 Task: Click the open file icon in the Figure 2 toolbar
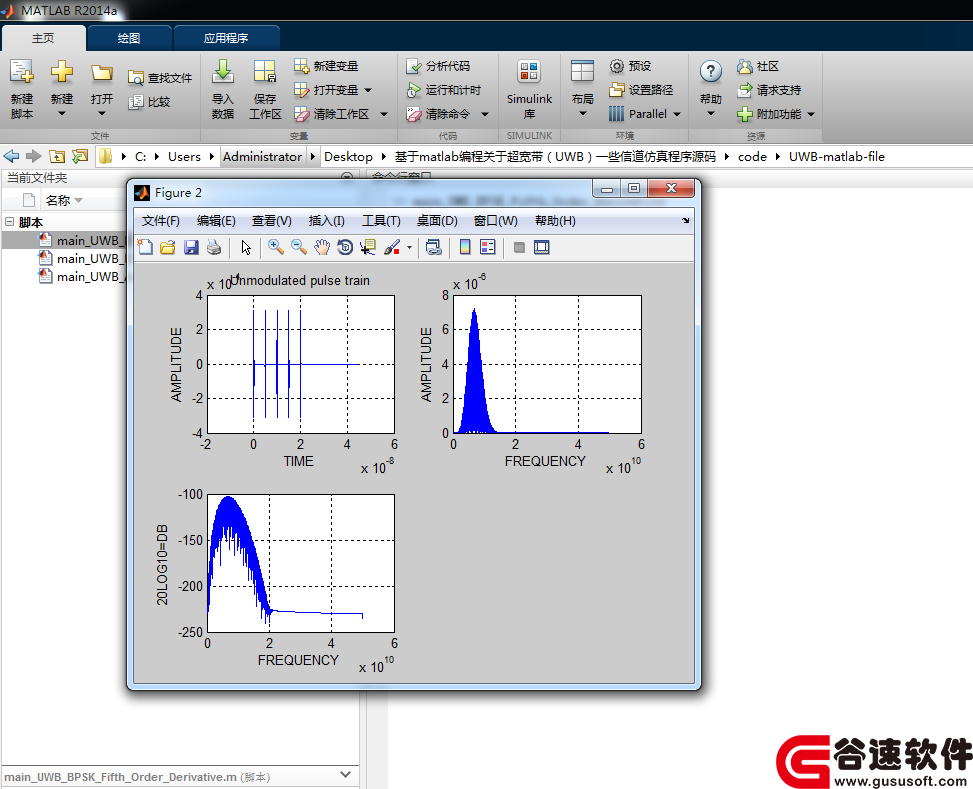168,248
